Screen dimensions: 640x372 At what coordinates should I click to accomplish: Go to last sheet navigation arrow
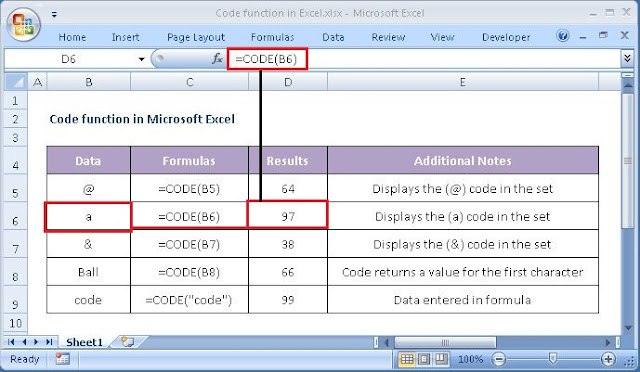coord(49,342)
